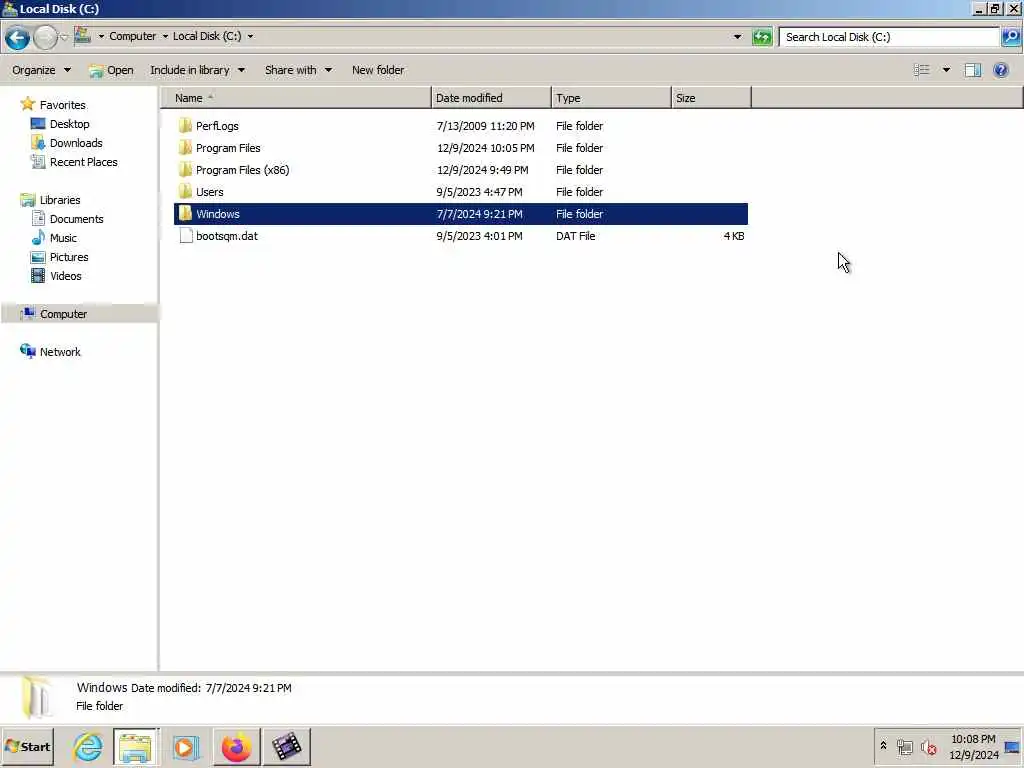Image resolution: width=1024 pixels, height=768 pixels.
Task: Open Help with the question mark icon
Action: 1000,70
